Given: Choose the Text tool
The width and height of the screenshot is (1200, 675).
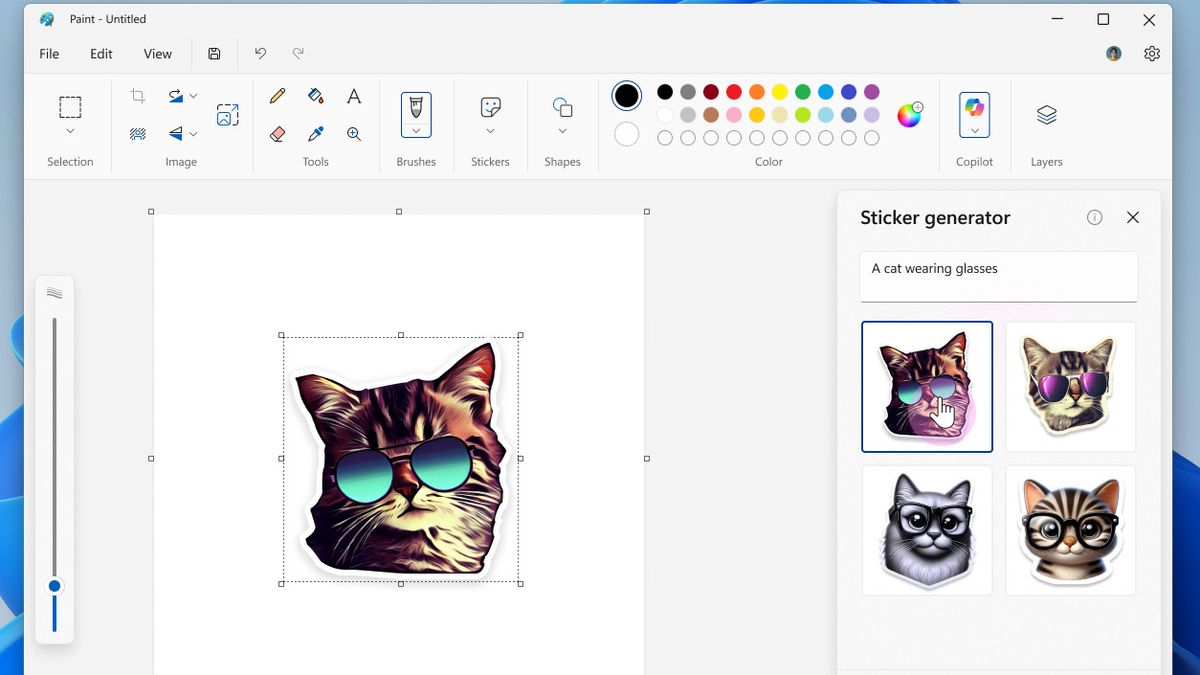Looking at the screenshot, I should 353,96.
